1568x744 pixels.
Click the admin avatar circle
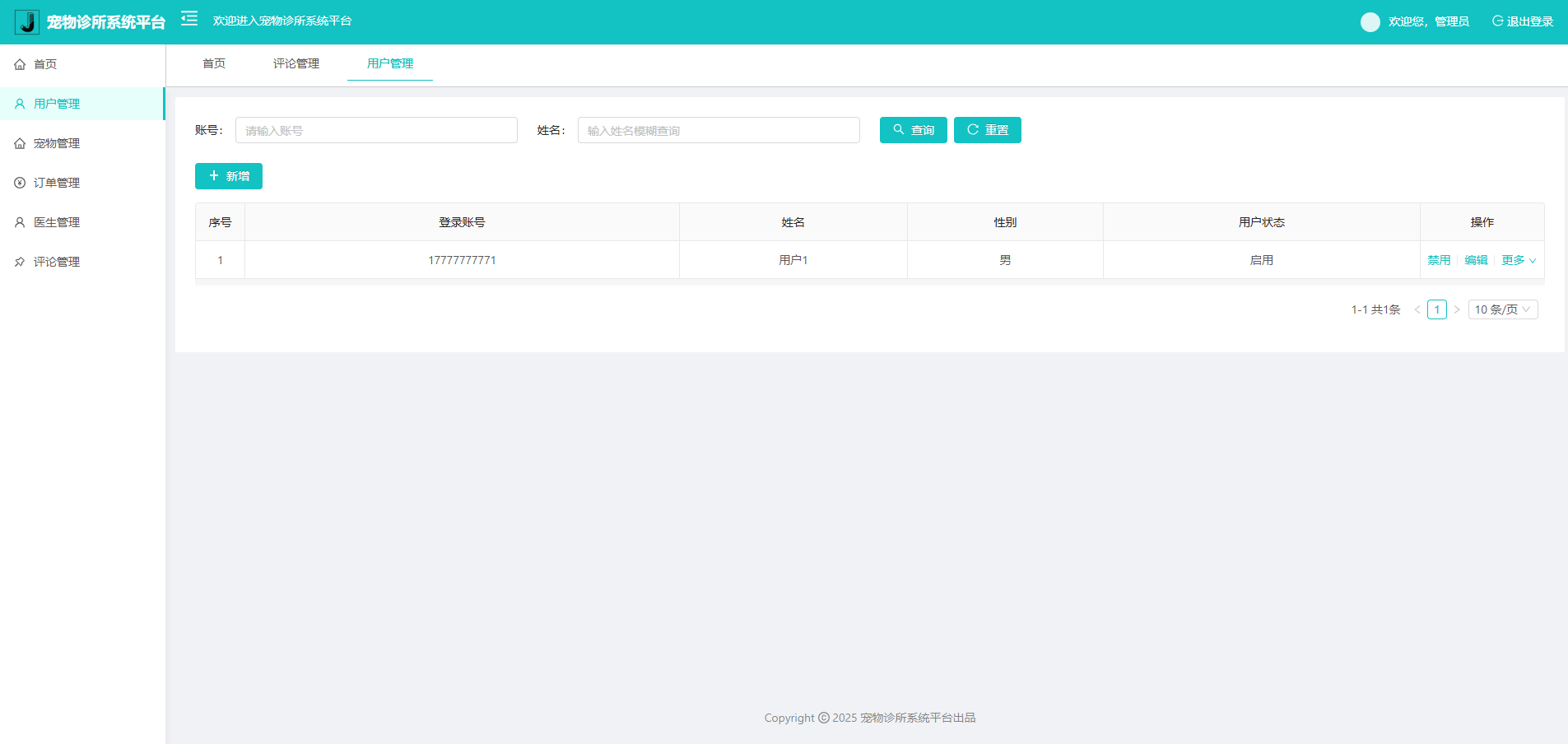[1370, 22]
